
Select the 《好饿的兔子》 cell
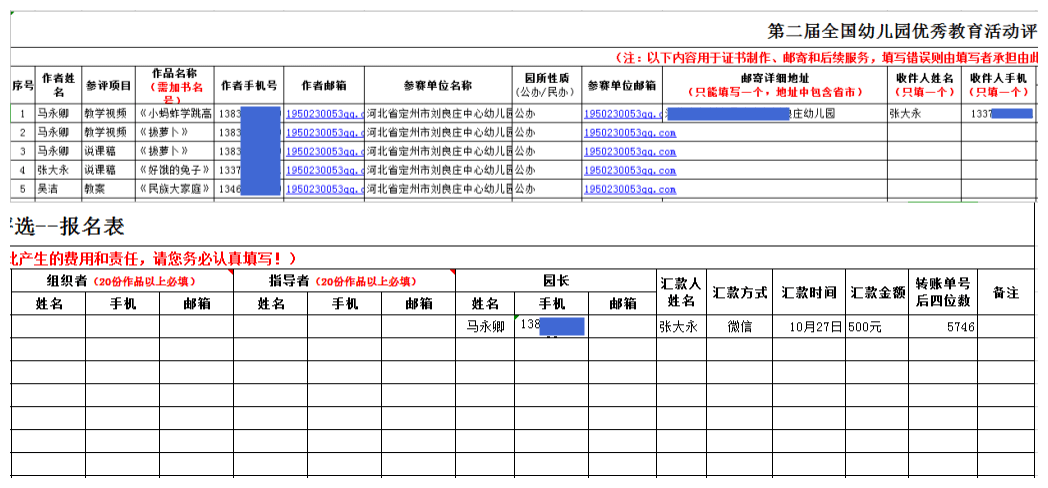click(175, 170)
